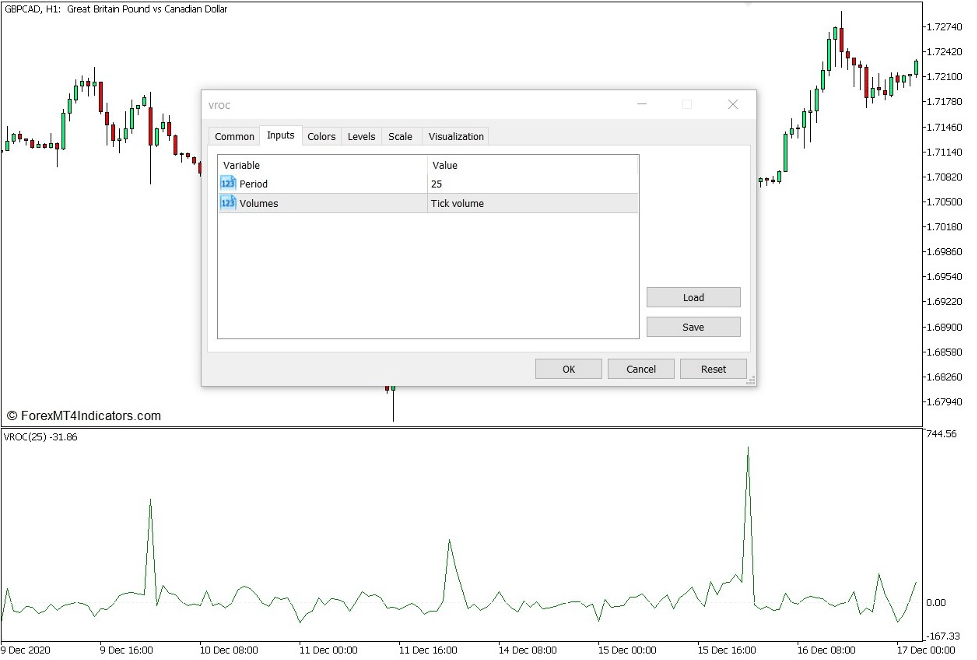Minimize the VROC dialog
Screen dimensions: 977x660
coord(641,104)
